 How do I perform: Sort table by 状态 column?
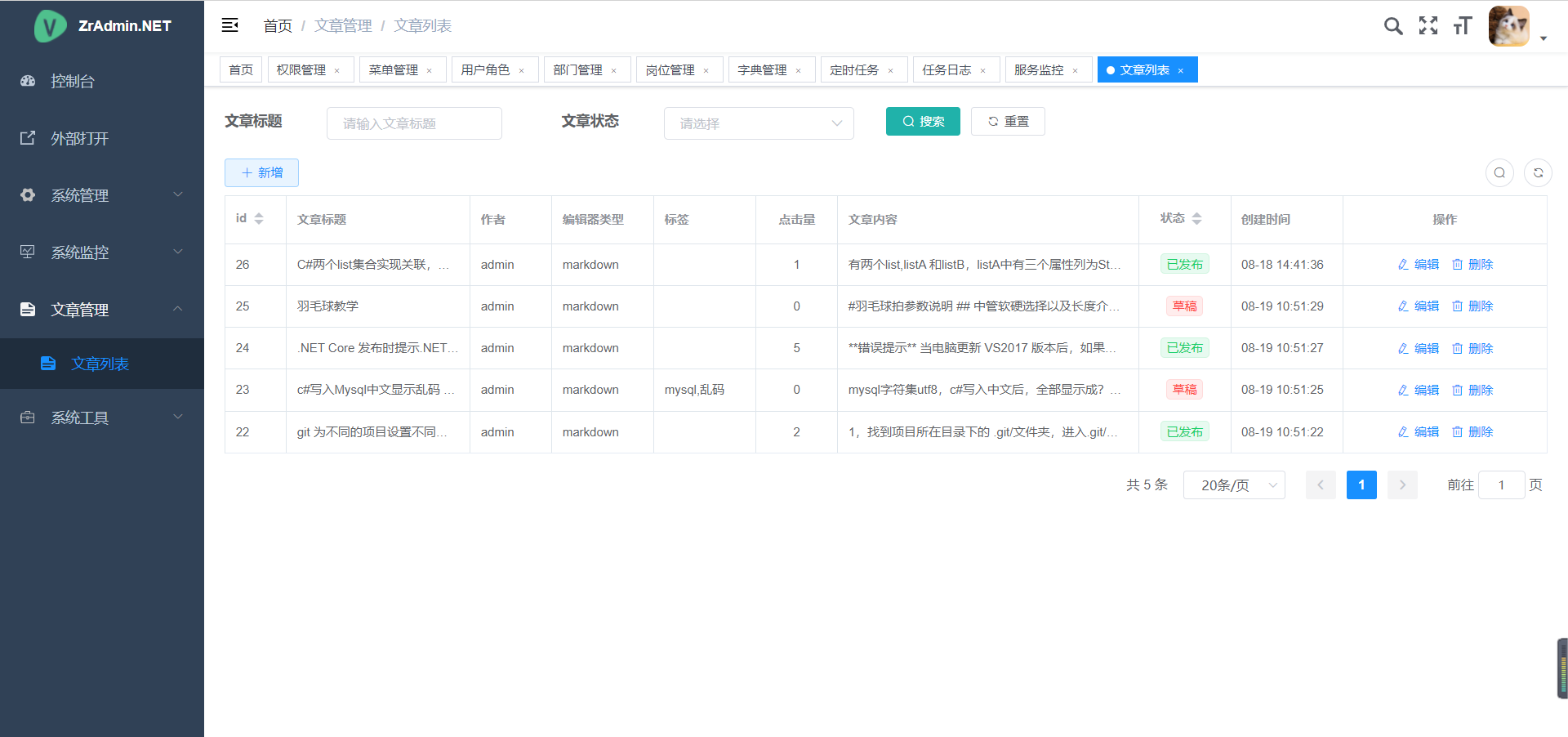click(1196, 219)
